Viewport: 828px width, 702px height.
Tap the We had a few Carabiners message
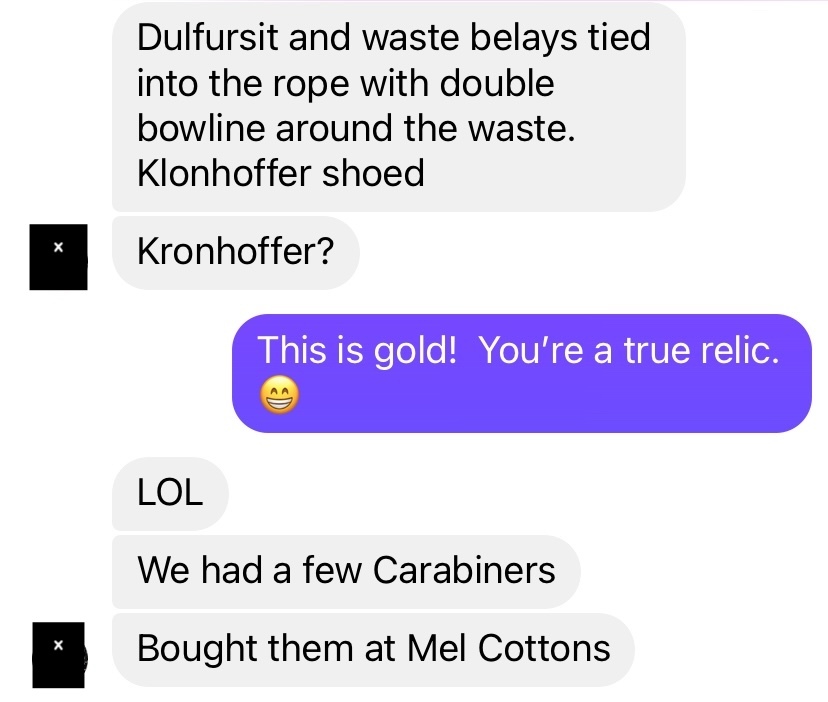[x=346, y=572]
